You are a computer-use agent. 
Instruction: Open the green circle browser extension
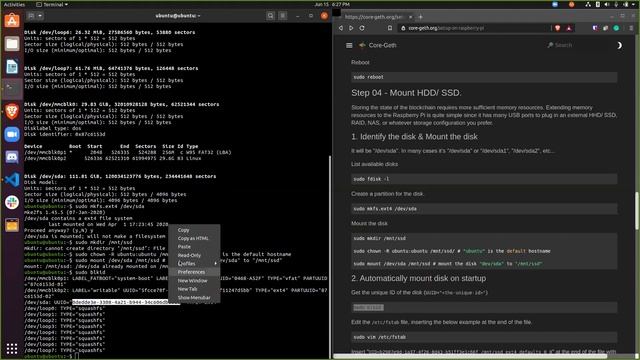616,28
